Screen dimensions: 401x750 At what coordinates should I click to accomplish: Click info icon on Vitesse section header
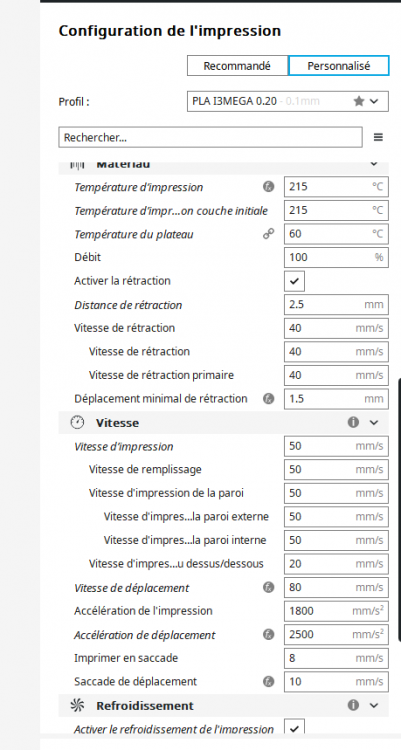353,422
